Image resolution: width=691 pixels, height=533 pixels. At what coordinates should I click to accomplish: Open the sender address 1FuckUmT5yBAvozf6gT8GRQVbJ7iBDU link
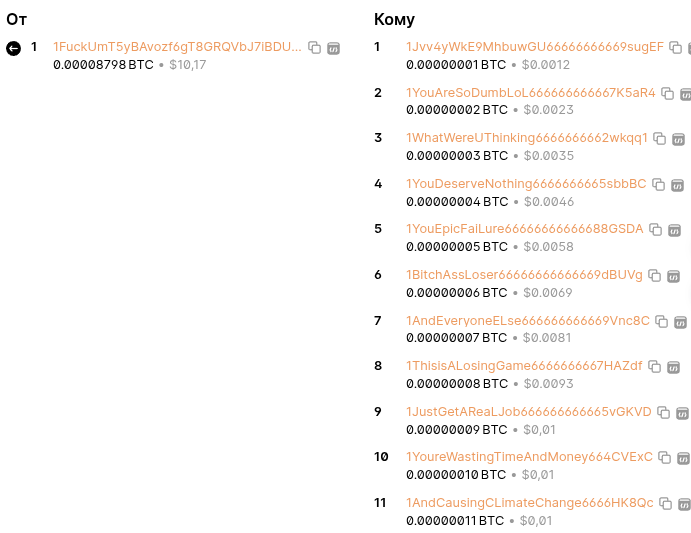177,47
